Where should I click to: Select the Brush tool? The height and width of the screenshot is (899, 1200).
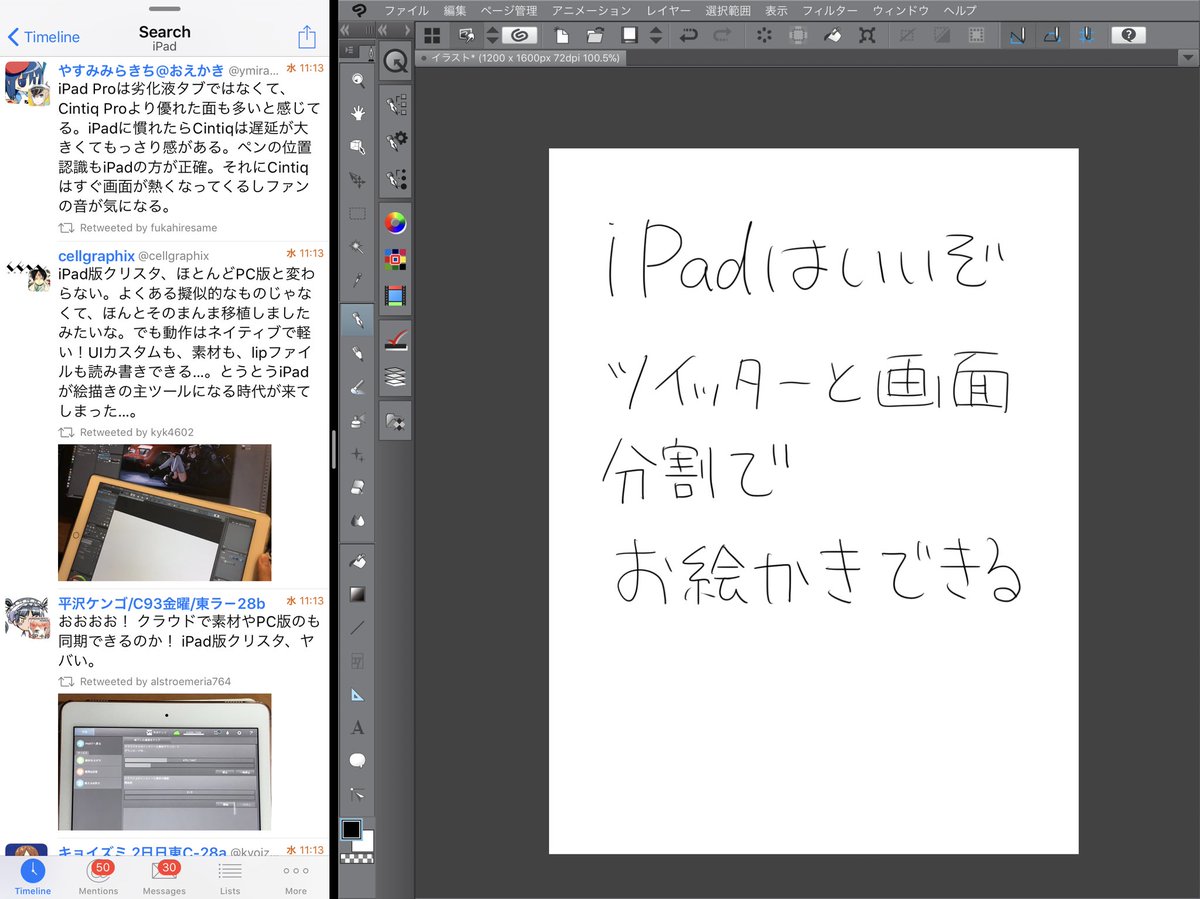tap(358, 387)
